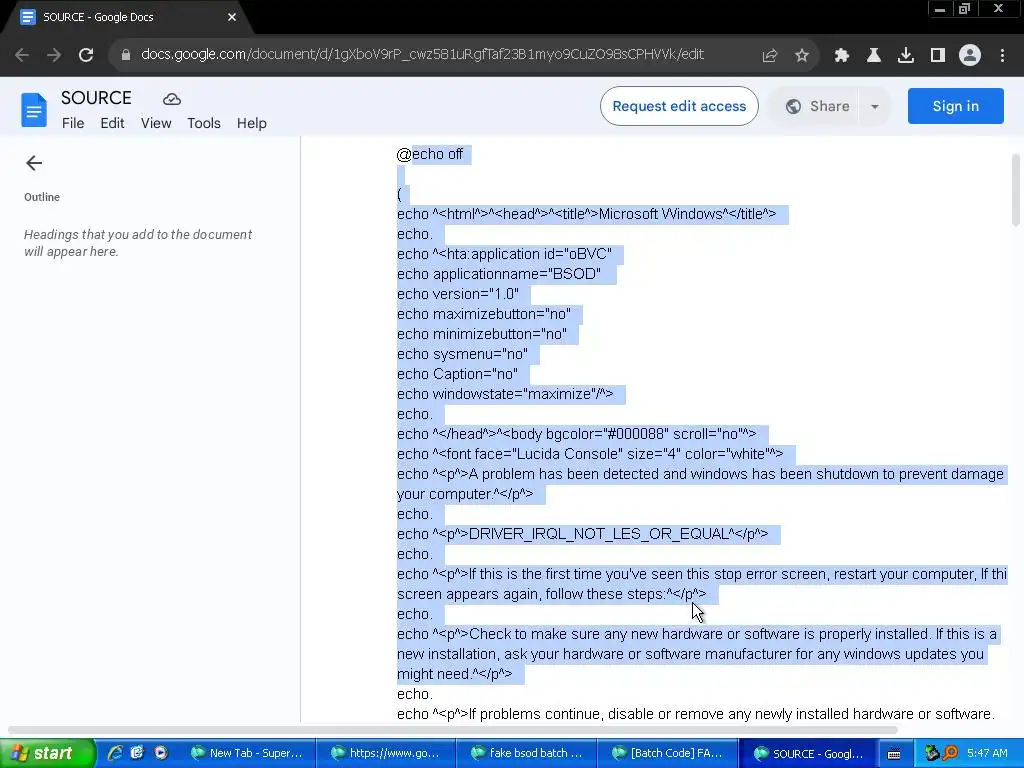The width and height of the screenshot is (1024, 768).
Task: Open the Edit menu
Action: (112, 123)
